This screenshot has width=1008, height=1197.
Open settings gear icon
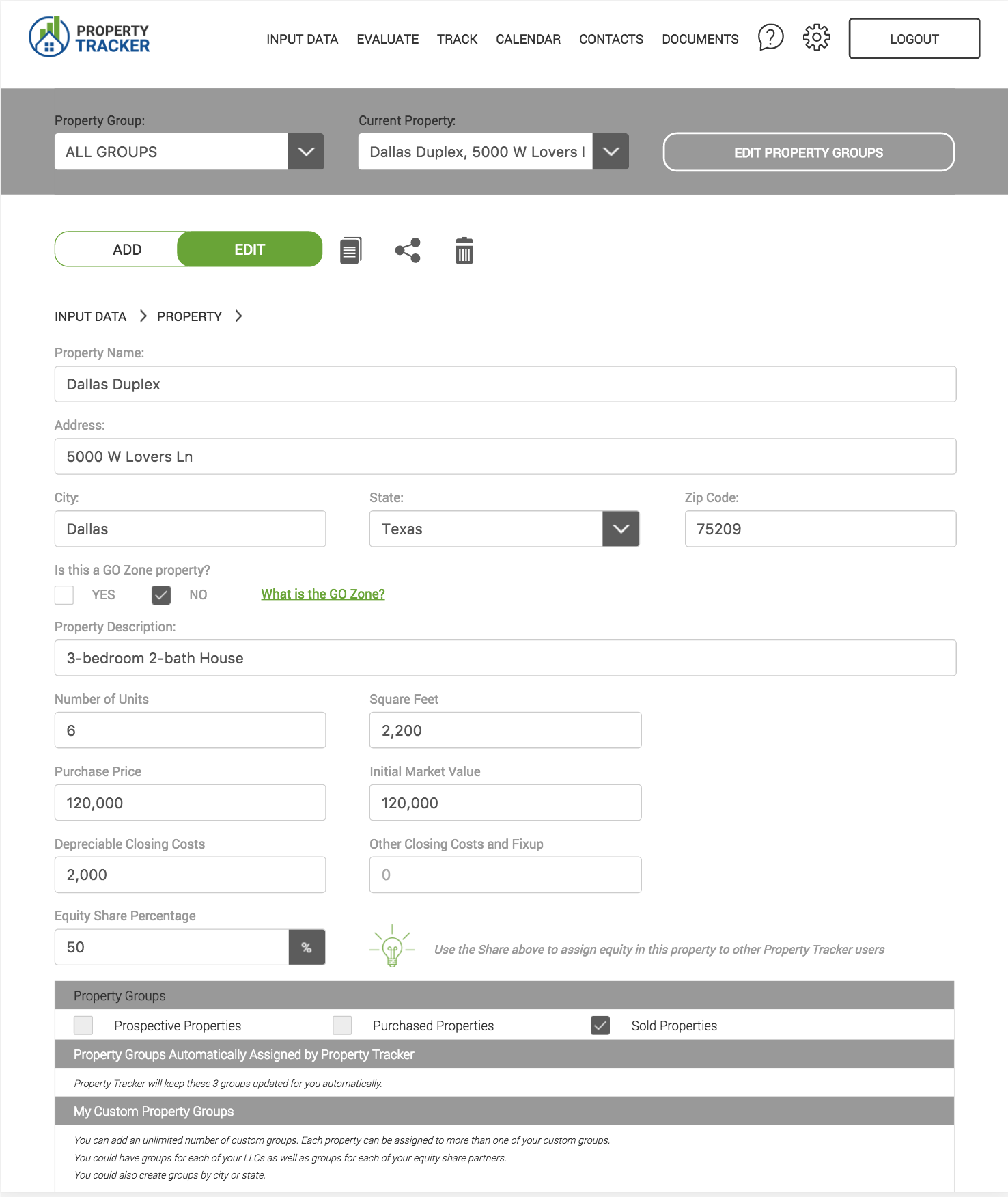[816, 38]
